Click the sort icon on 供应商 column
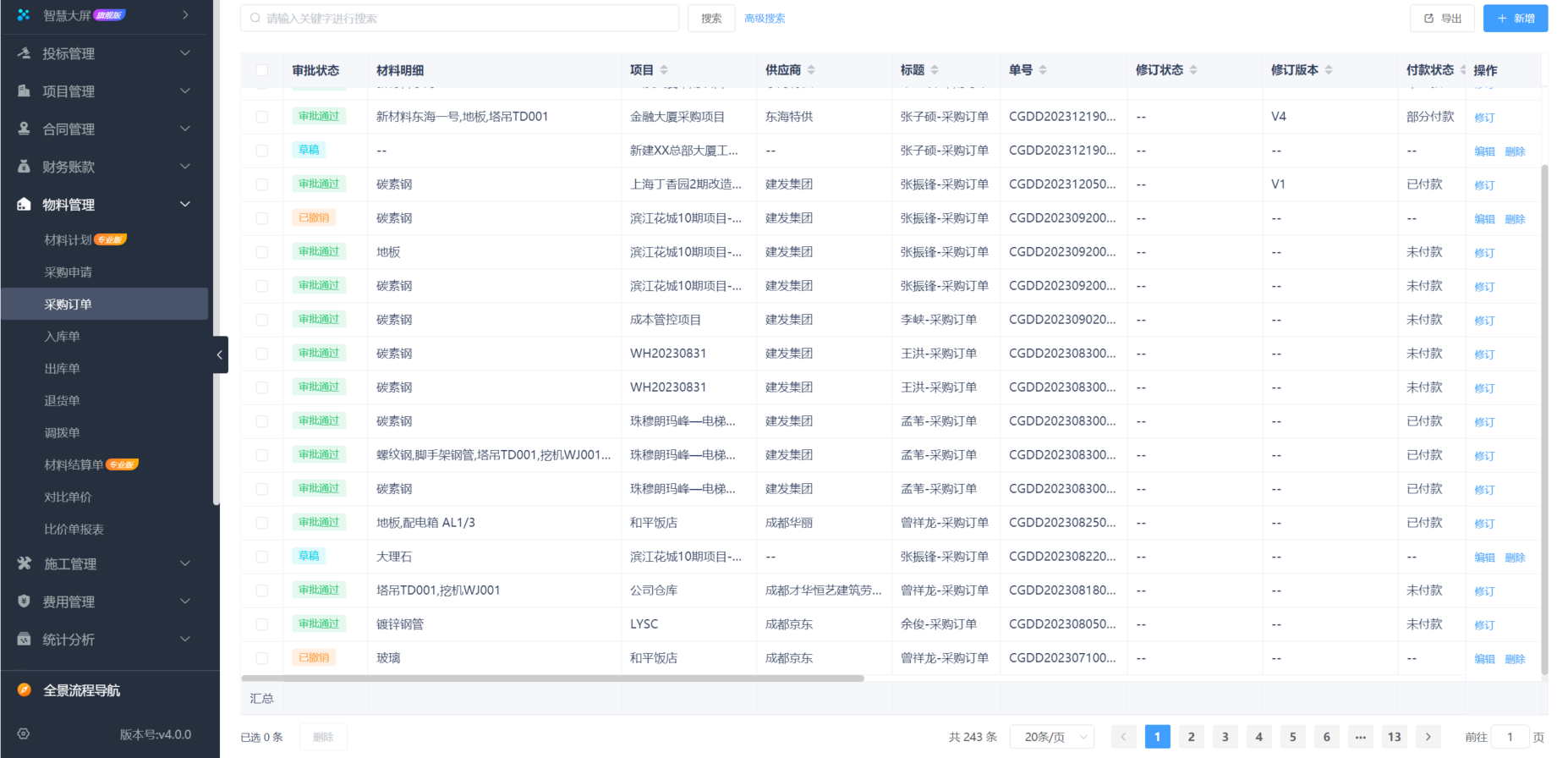Viewport: 1568px width, 758px height. [811, 70]
